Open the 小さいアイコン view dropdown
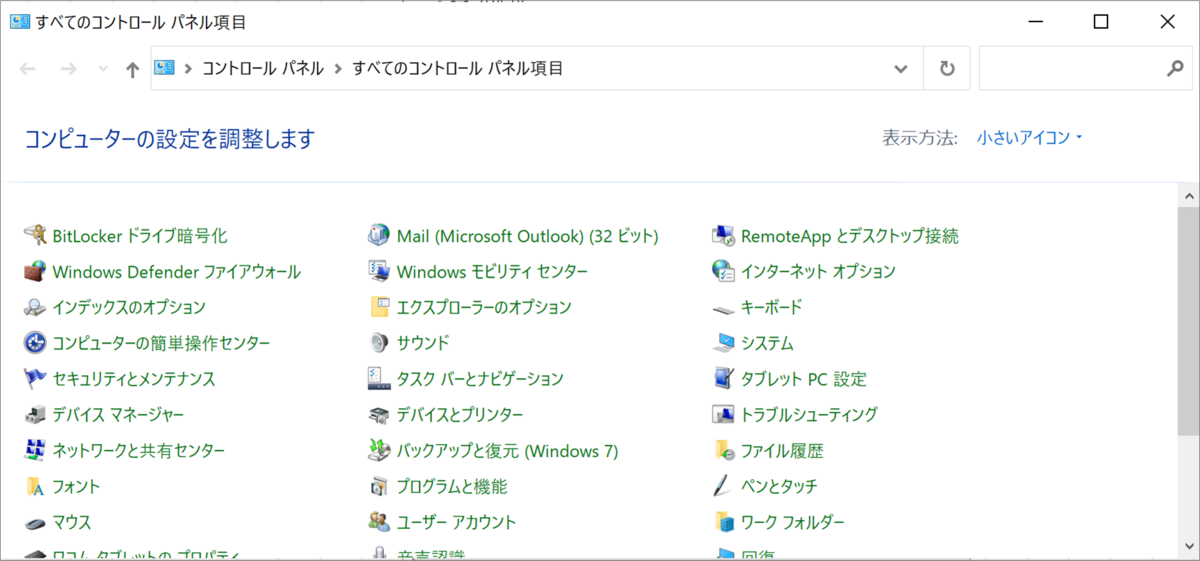This screenshot has width=1200, height=561. point(1030,138)
